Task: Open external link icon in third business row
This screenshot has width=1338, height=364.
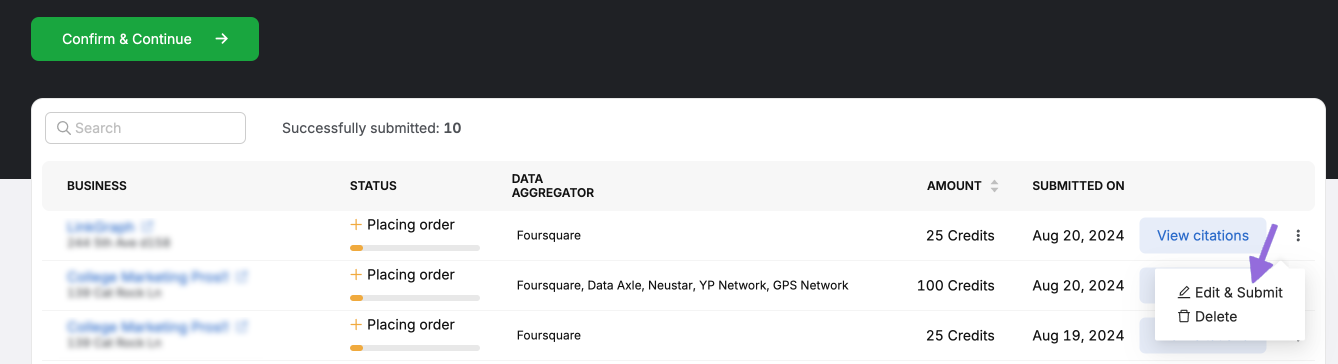Action: (x=241, y=326)
